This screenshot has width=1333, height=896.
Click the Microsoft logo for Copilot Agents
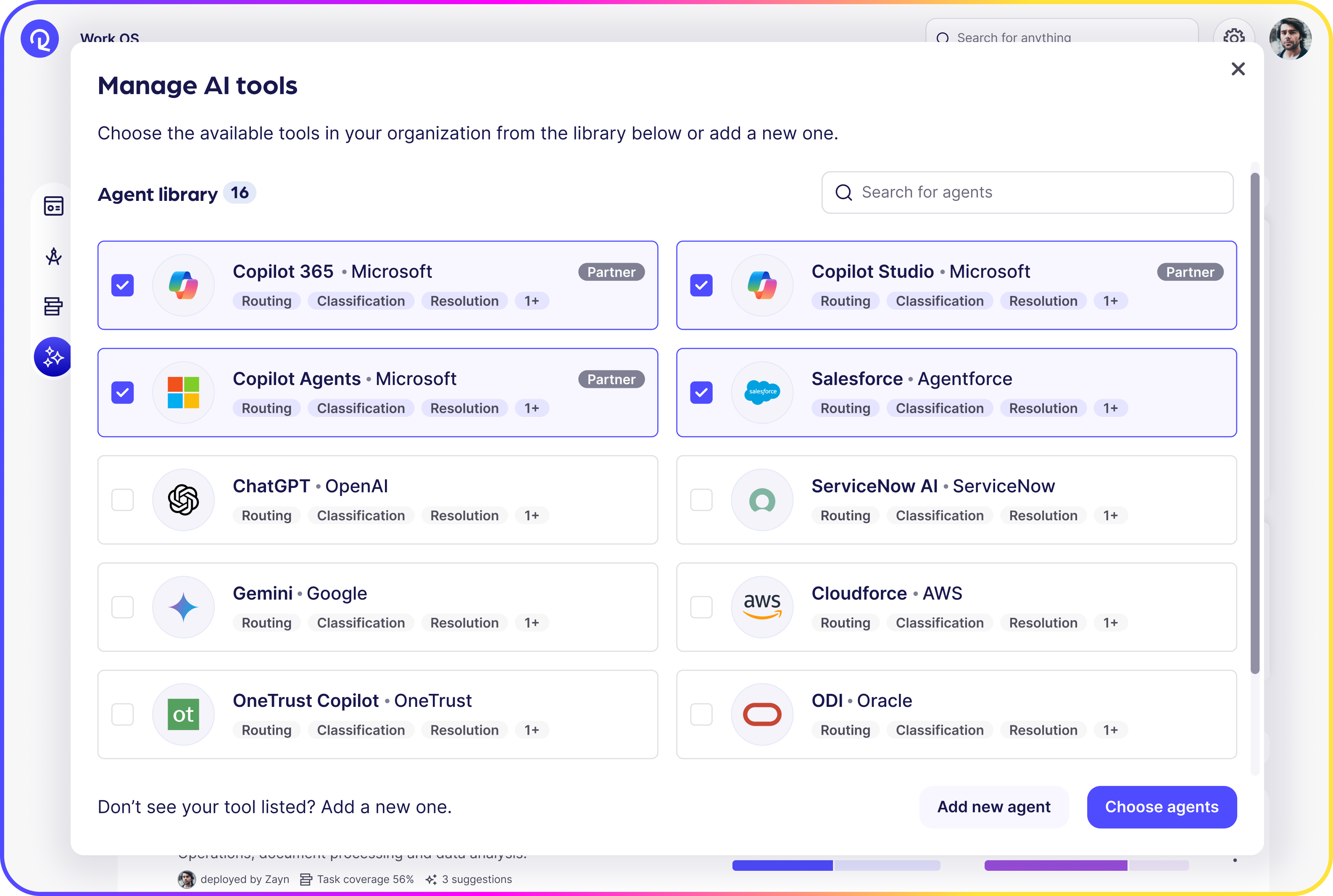[x=183, y=393]
